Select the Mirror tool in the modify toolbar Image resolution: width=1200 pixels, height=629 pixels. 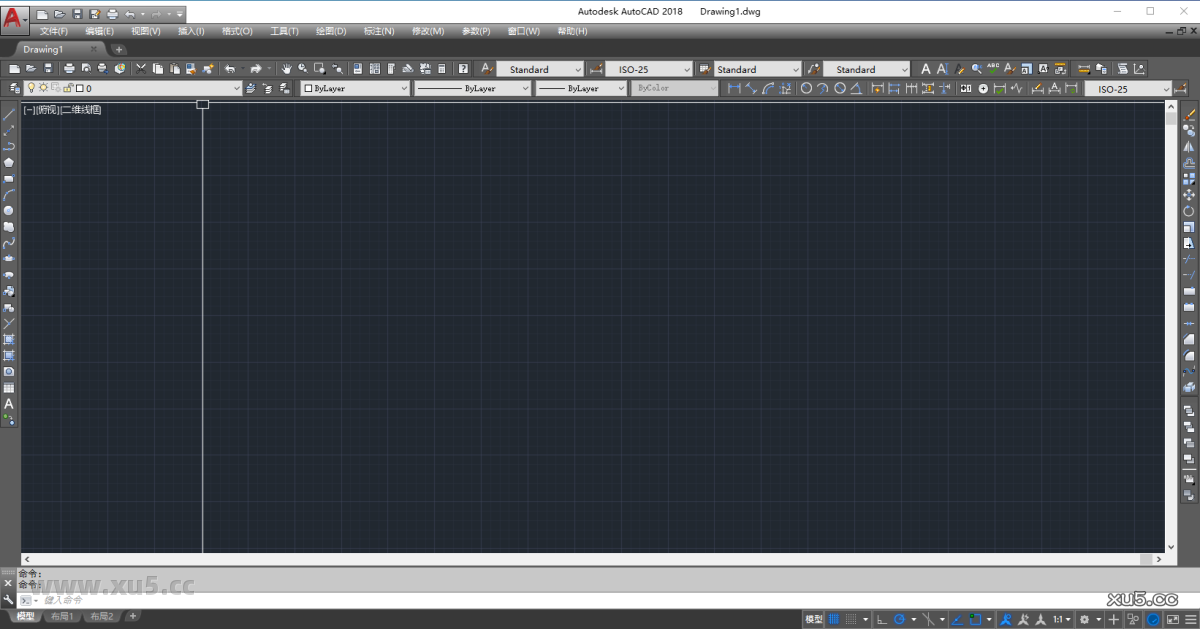(x=1190, y=148)
